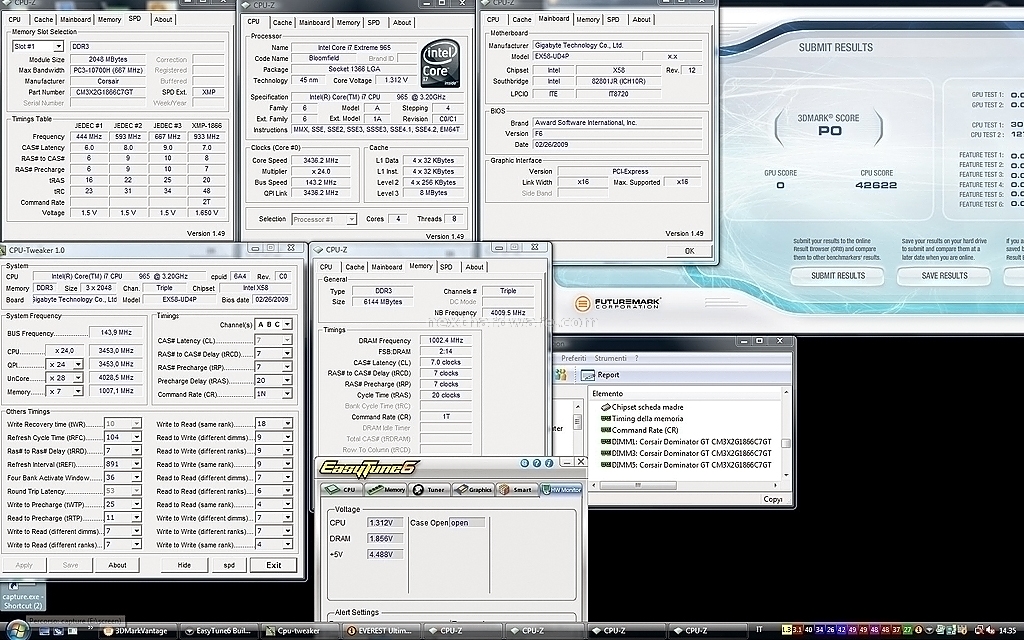Click the Exit button in CPU-Tweaker
The image size is (1024, 640).
[x=274, y=566]
